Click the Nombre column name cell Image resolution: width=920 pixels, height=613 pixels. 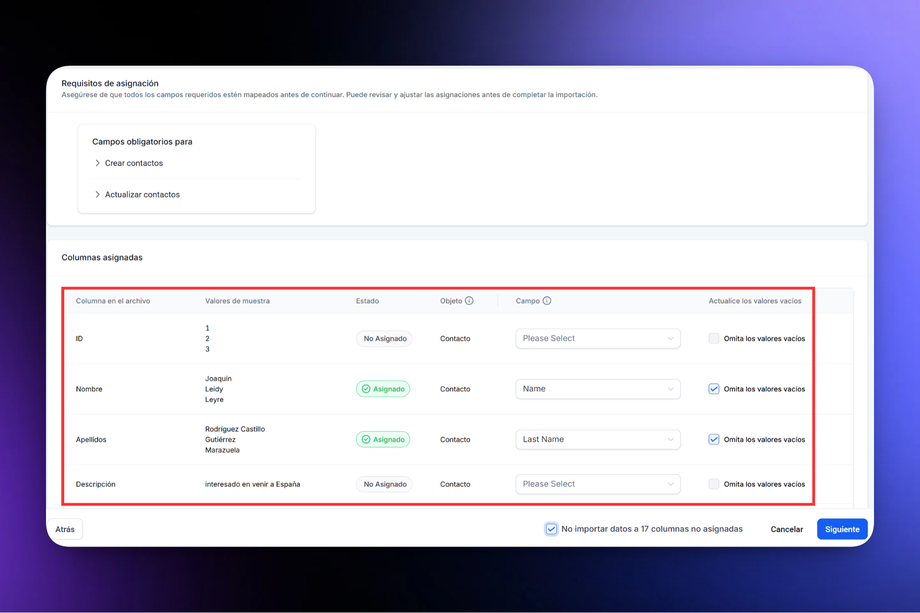[x=89, y=389]
